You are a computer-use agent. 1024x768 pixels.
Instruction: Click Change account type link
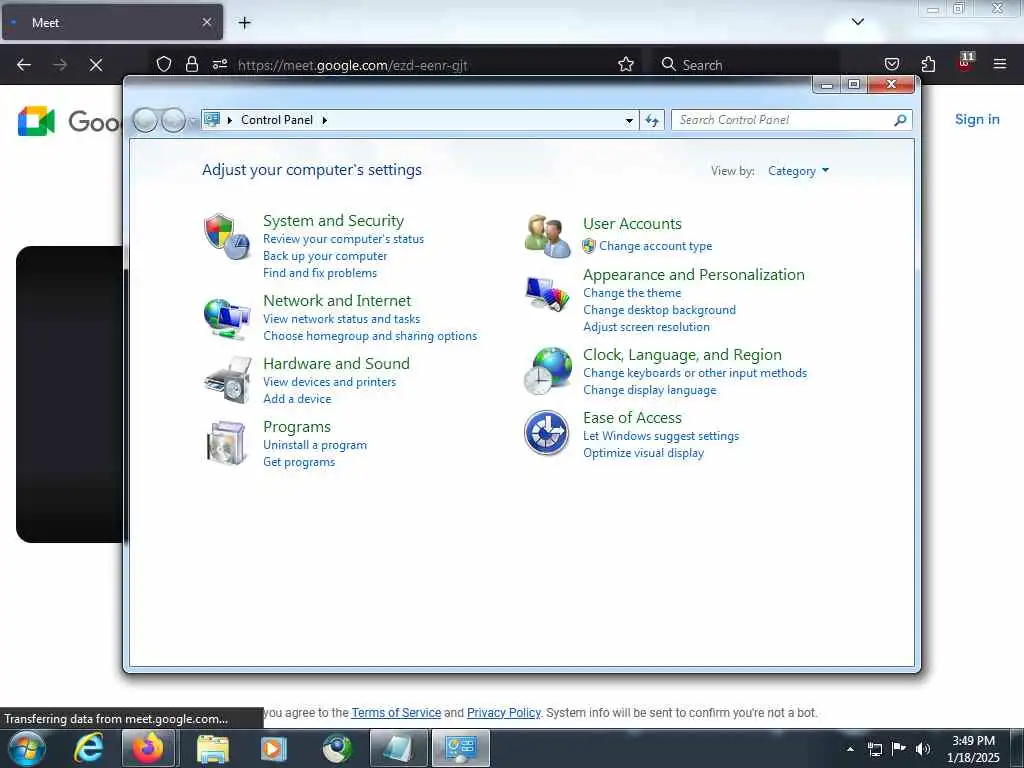click(x=655, y=246)
